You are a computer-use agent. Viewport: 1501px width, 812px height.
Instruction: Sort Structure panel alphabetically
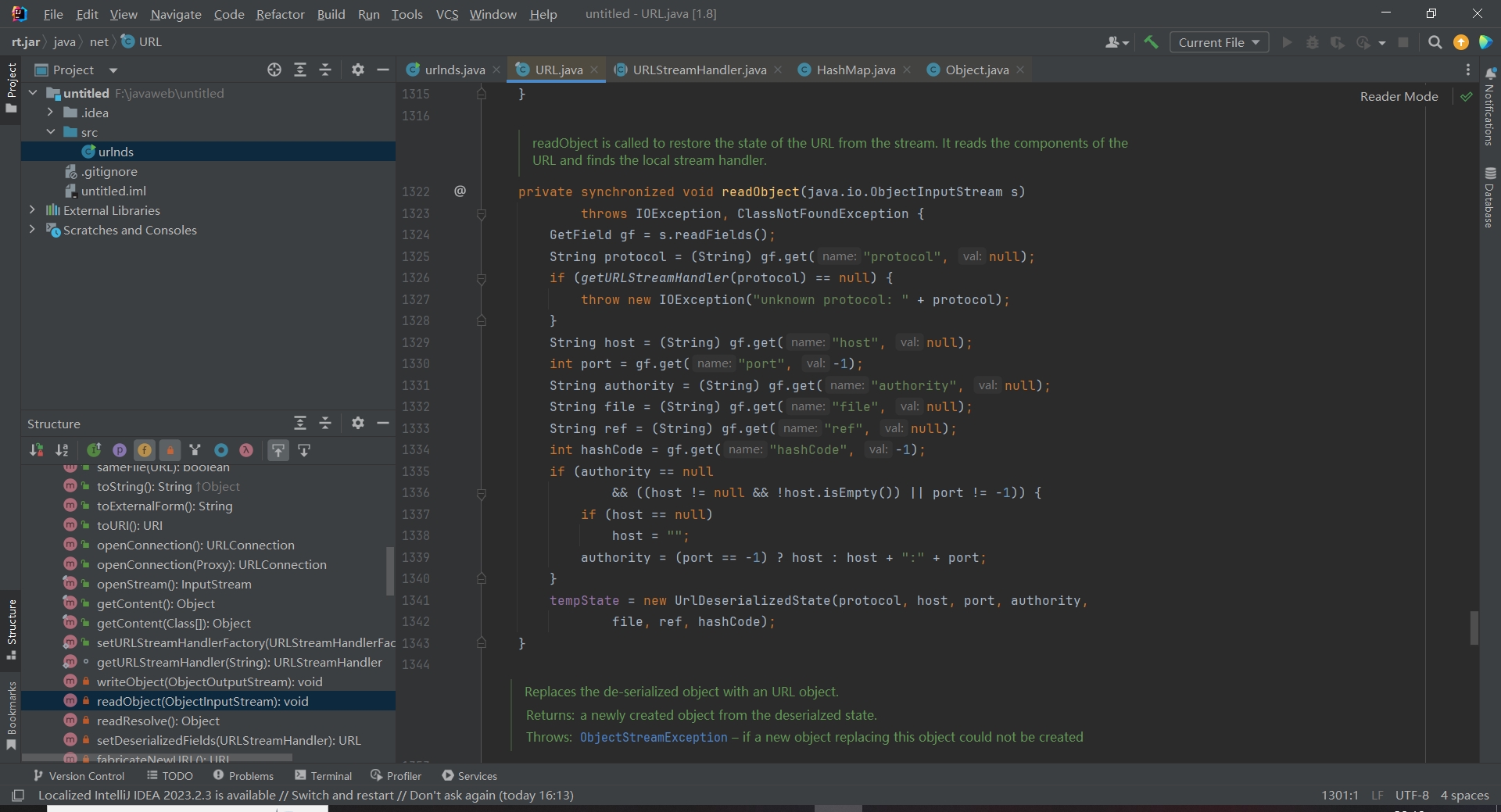62,450
